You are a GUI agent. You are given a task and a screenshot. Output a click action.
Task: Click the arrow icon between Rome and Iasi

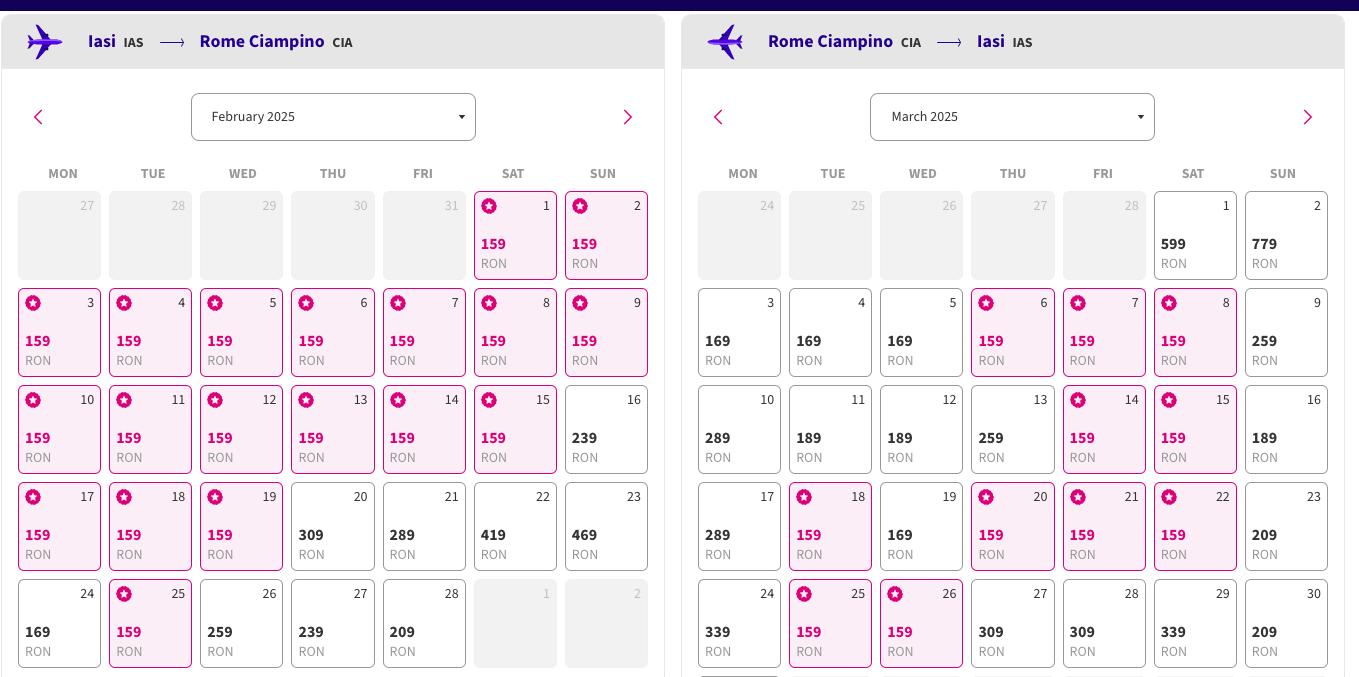948,42
